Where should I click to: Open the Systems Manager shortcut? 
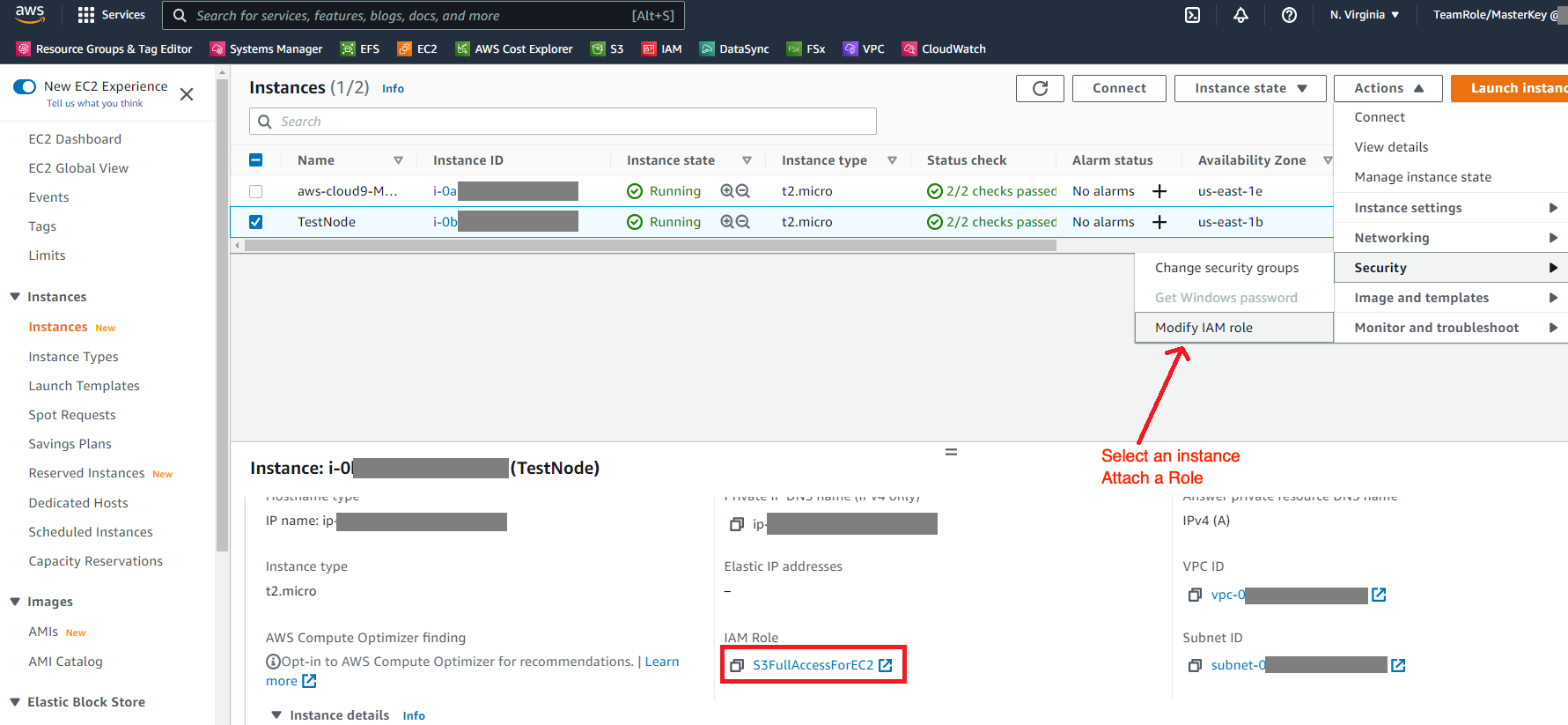267,49
